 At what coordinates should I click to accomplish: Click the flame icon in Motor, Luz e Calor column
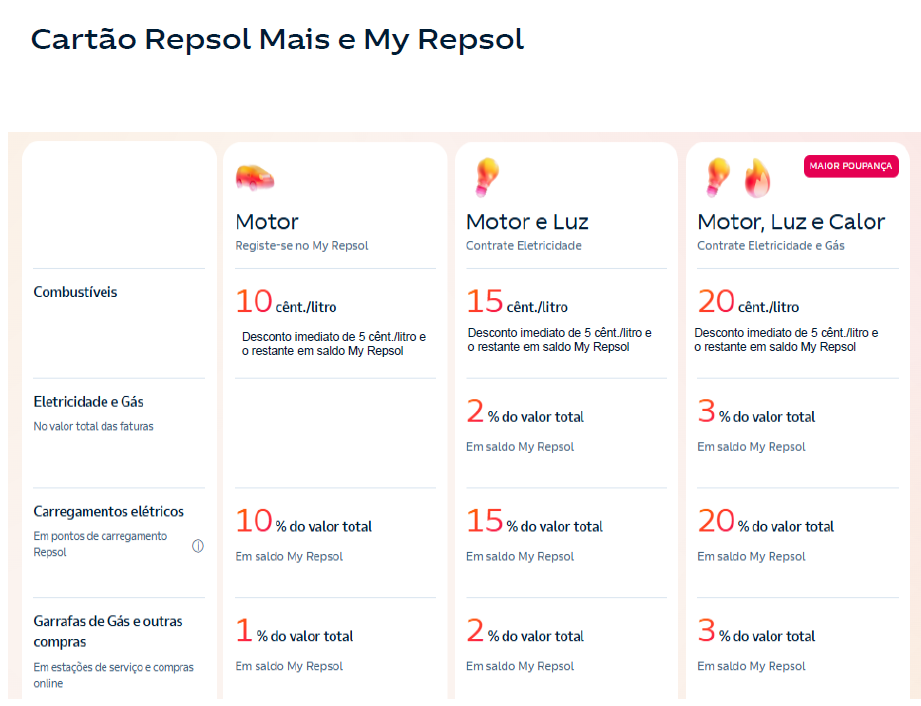tap(756, 178)
